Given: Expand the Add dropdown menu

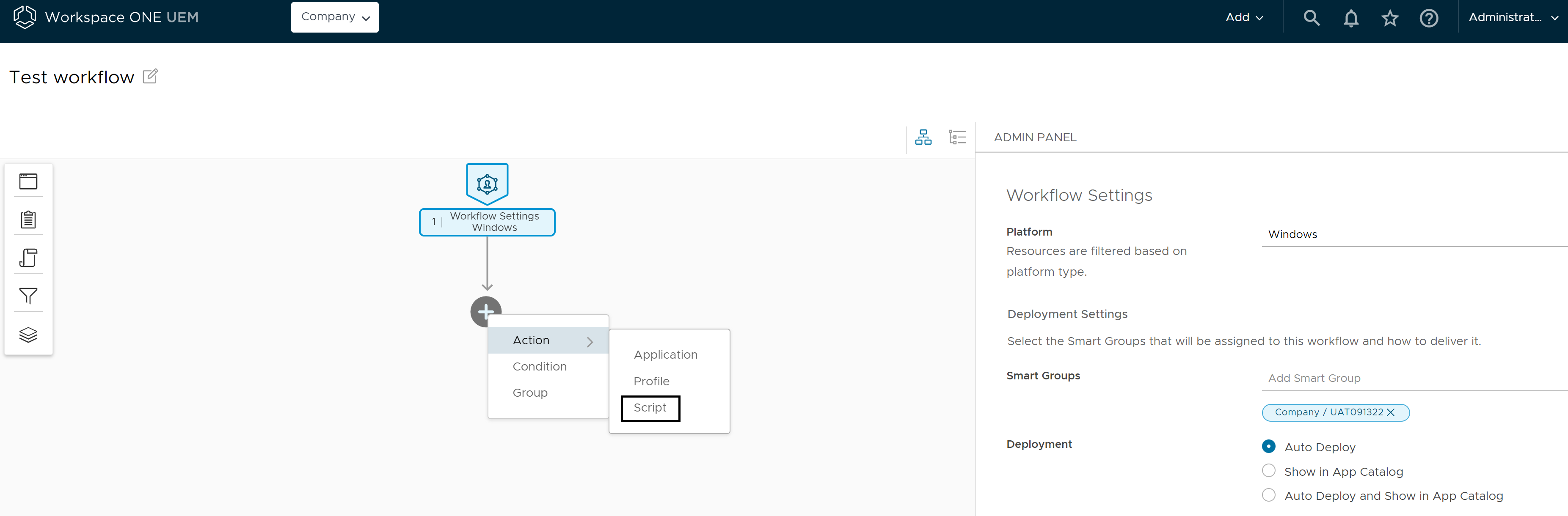Looking at the screenshot, I should click(x=1244, y=18).
